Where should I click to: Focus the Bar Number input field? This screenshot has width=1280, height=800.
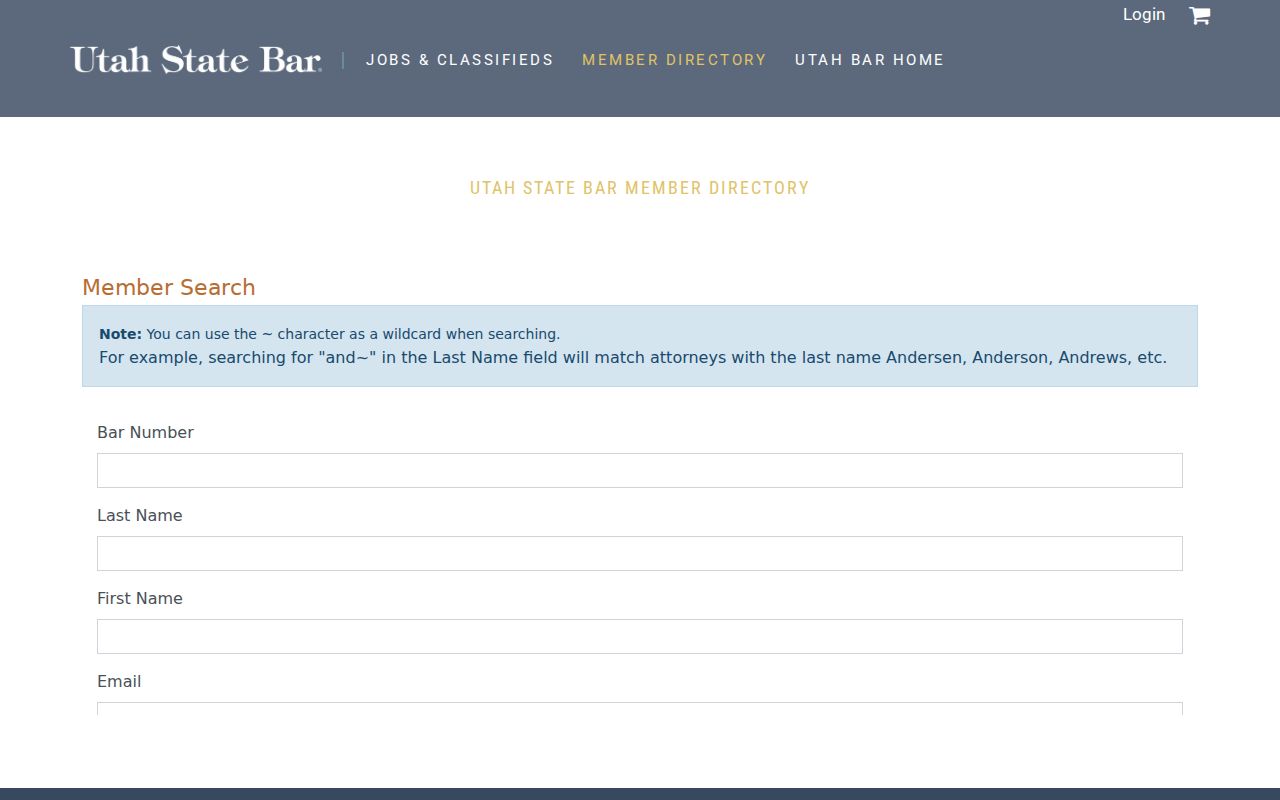coord(640,470)
